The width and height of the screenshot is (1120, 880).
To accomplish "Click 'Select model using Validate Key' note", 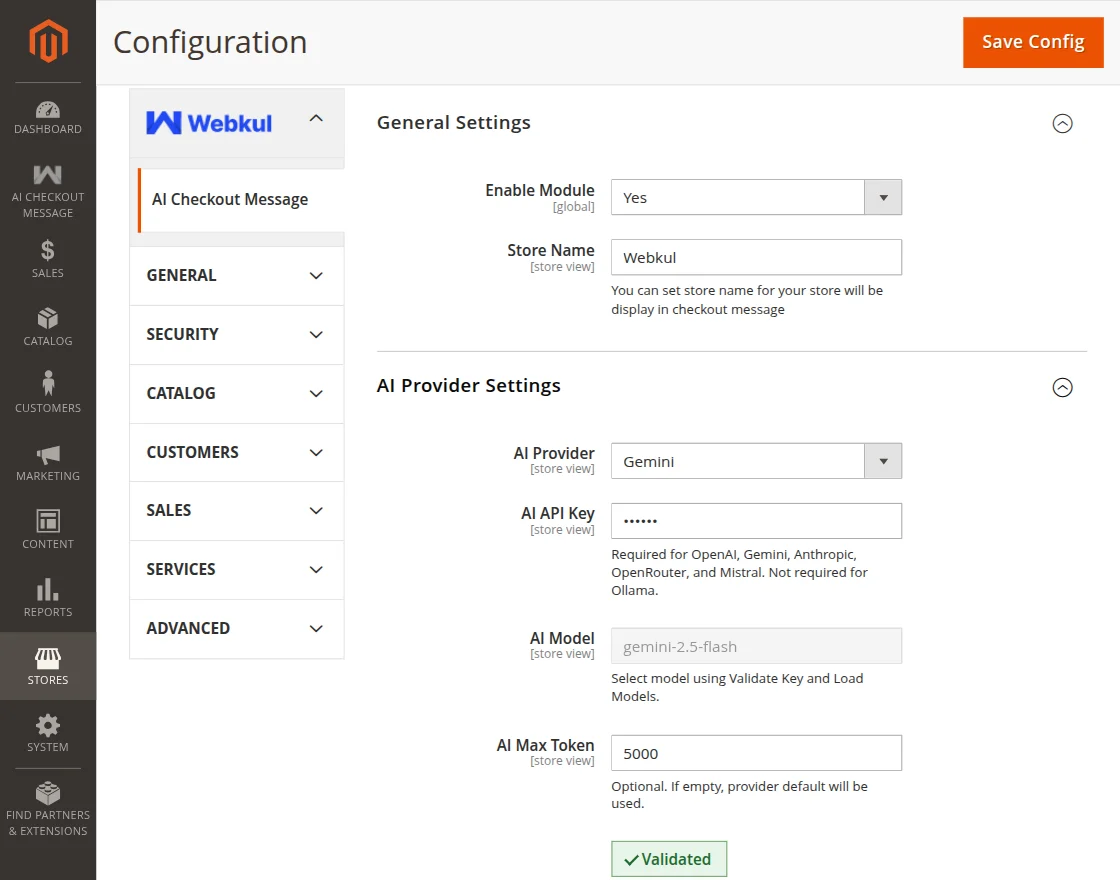I will pos(737,687).
